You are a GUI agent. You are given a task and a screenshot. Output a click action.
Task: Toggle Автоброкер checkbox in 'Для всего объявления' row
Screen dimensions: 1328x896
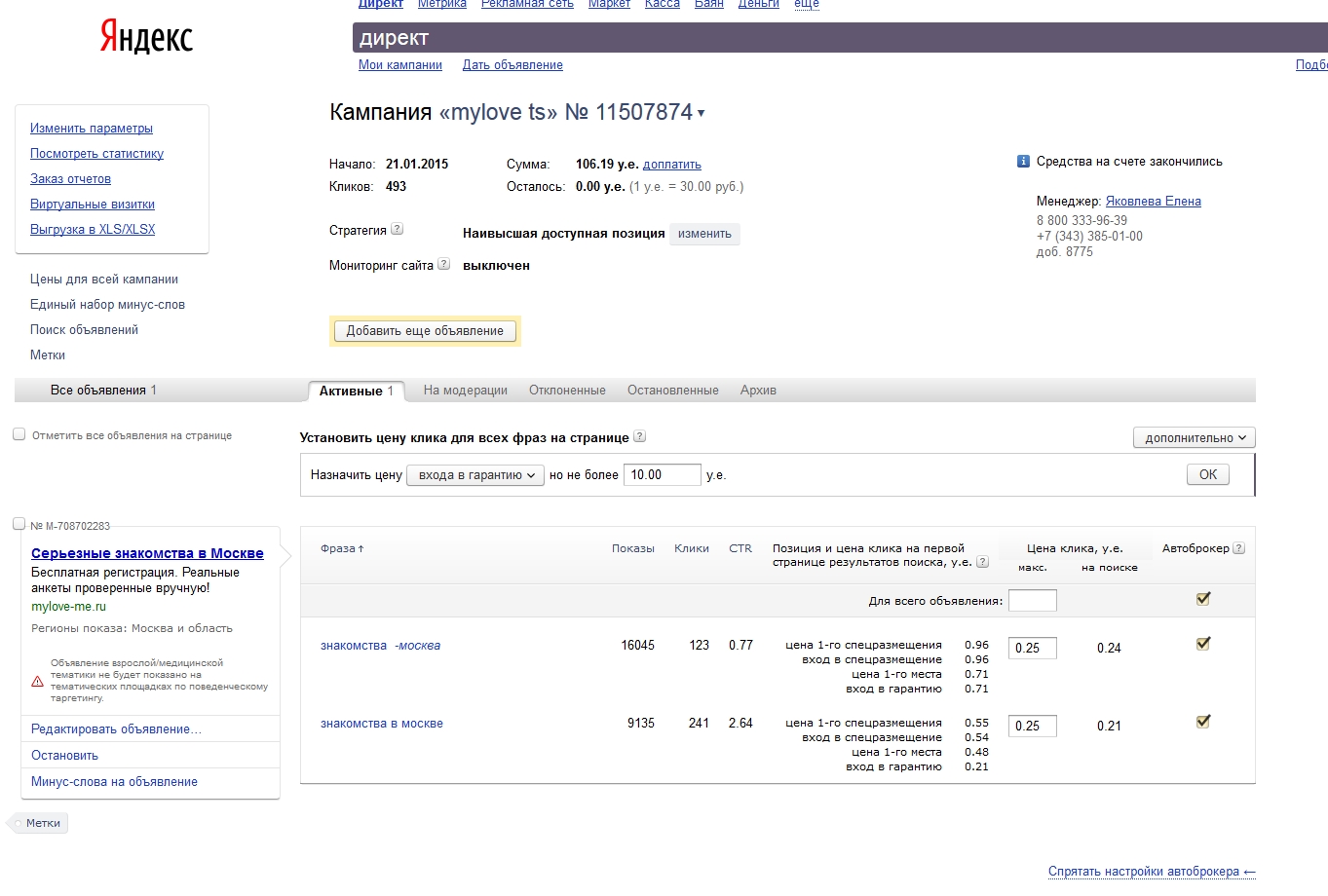1203,599
